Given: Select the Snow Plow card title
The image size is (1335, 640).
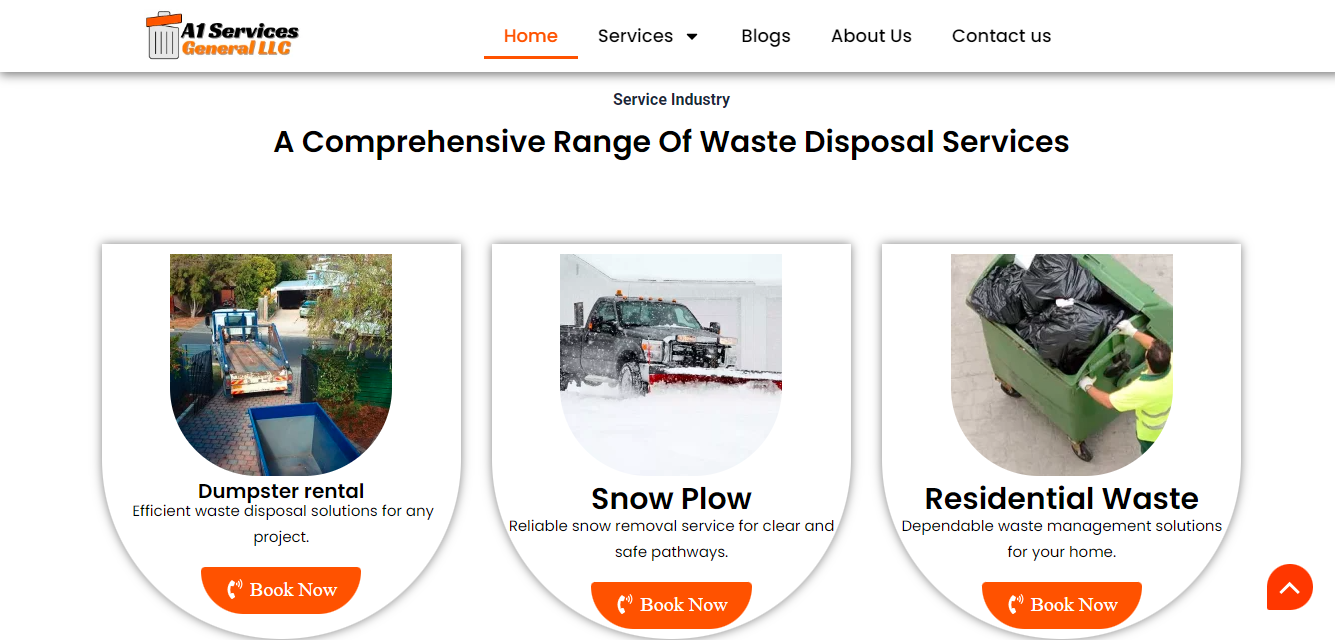Looking at the screenshot, I should point(671,498).
